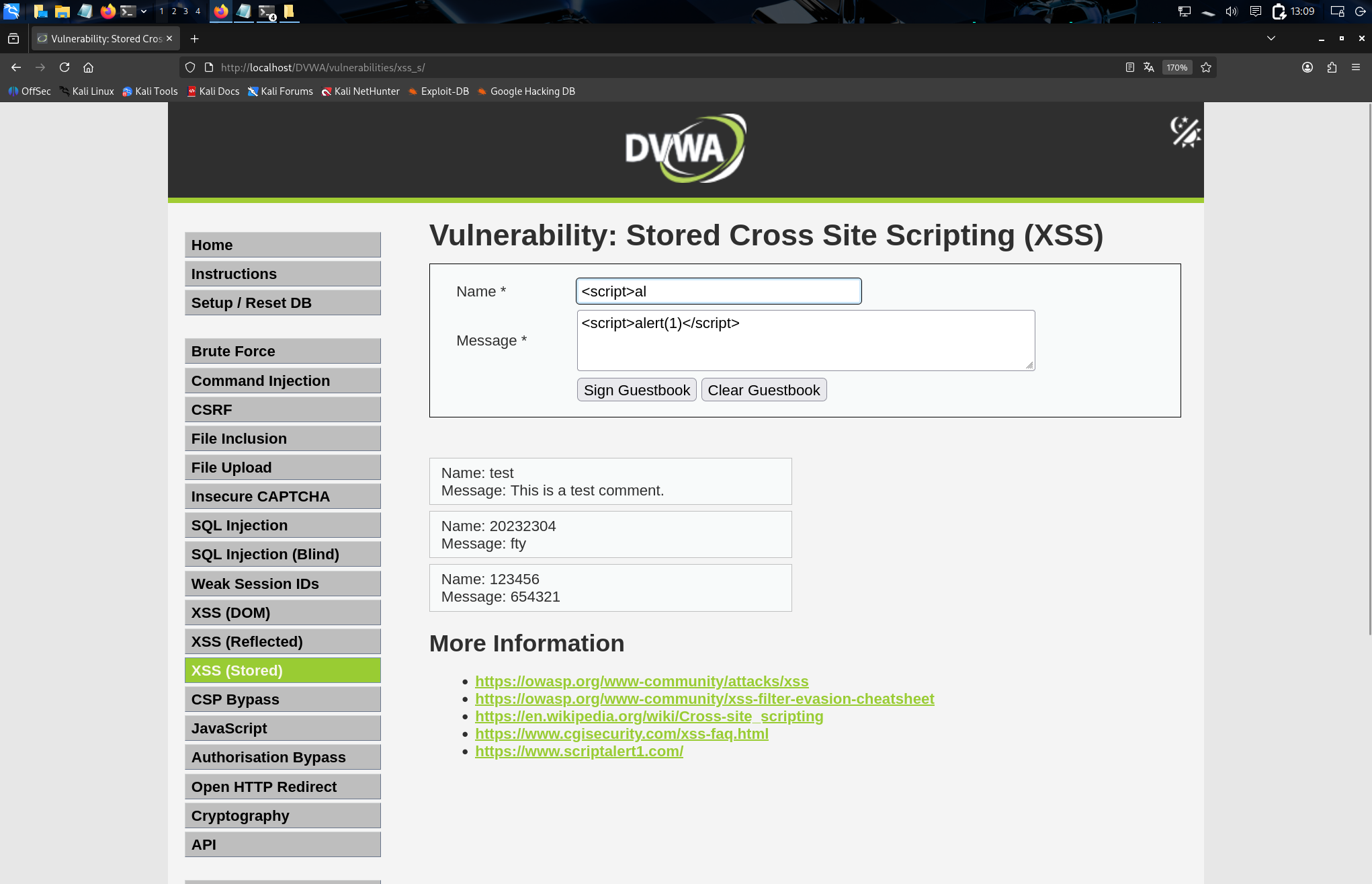The width and height of the screenshot is (1372, 884).
Task: Open reader view icon in address bar
Action: tap(1129, 67)
